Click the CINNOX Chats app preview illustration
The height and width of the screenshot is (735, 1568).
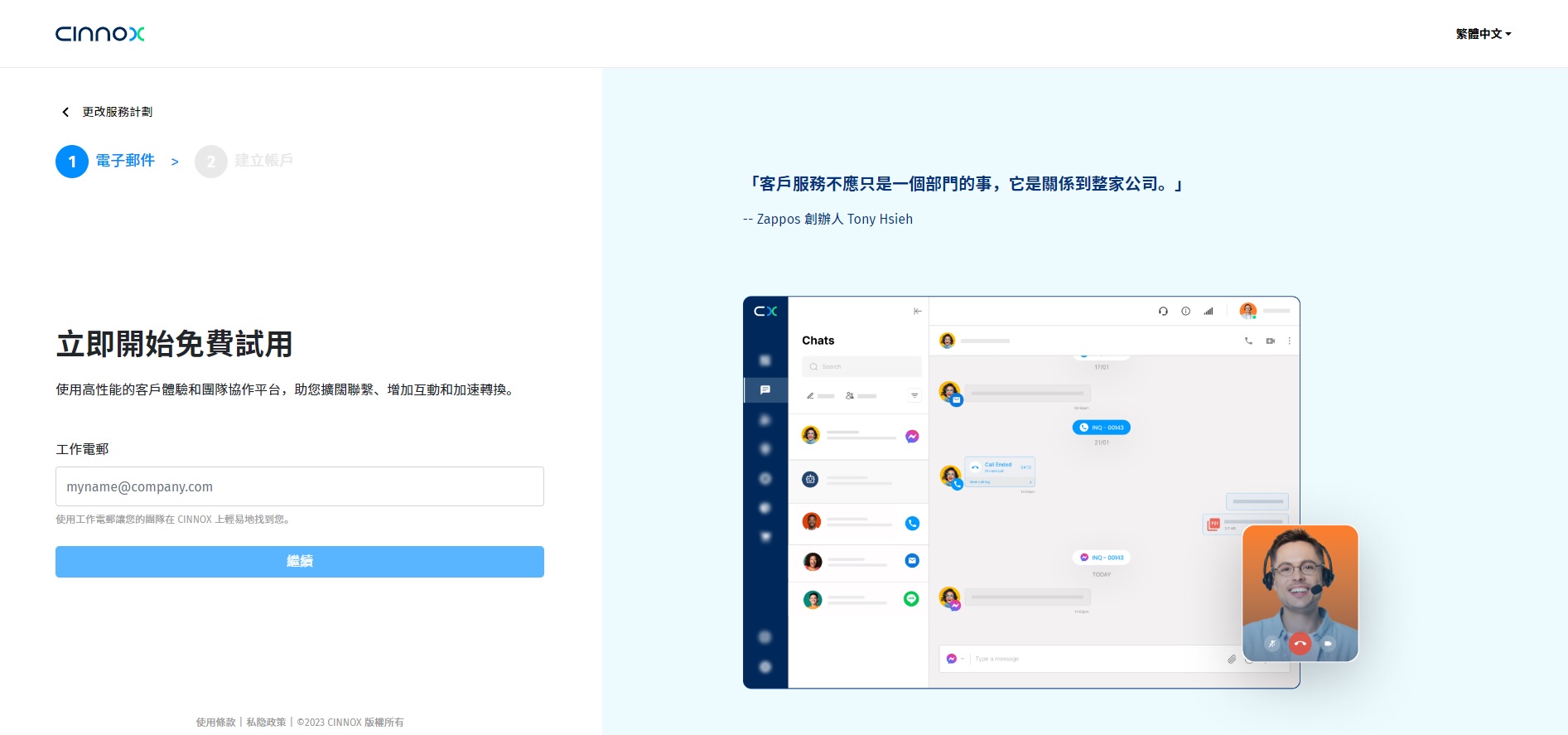(1050, 492)
